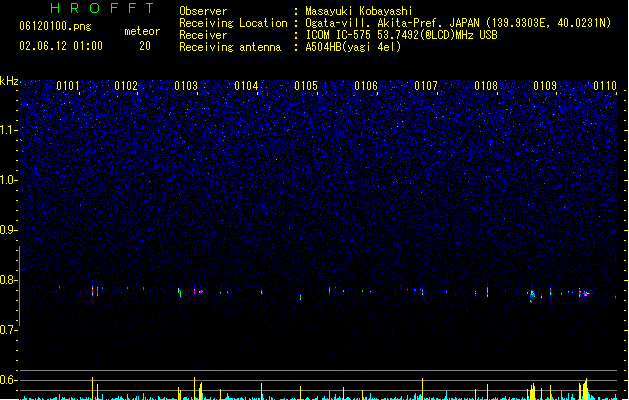
Task: Click the 0.9 kHz axis label
Action: 8,230
